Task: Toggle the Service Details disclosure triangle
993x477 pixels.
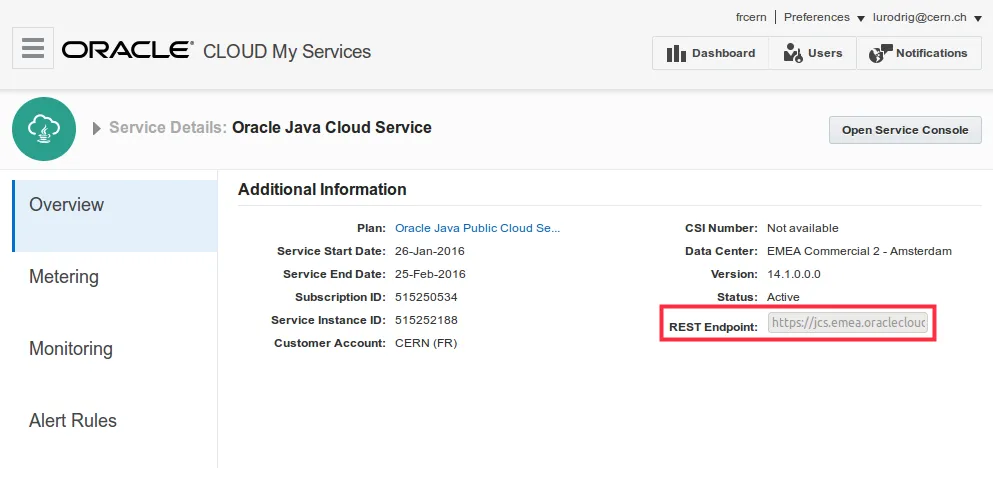Action: point(97,129)
